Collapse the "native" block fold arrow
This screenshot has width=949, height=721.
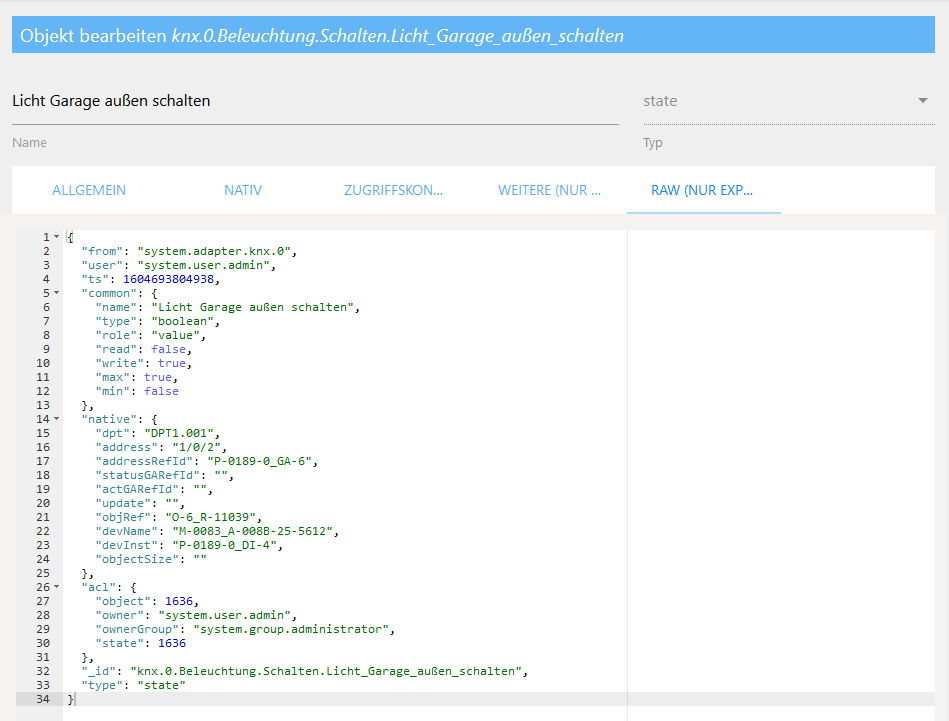tap(57, 419)
